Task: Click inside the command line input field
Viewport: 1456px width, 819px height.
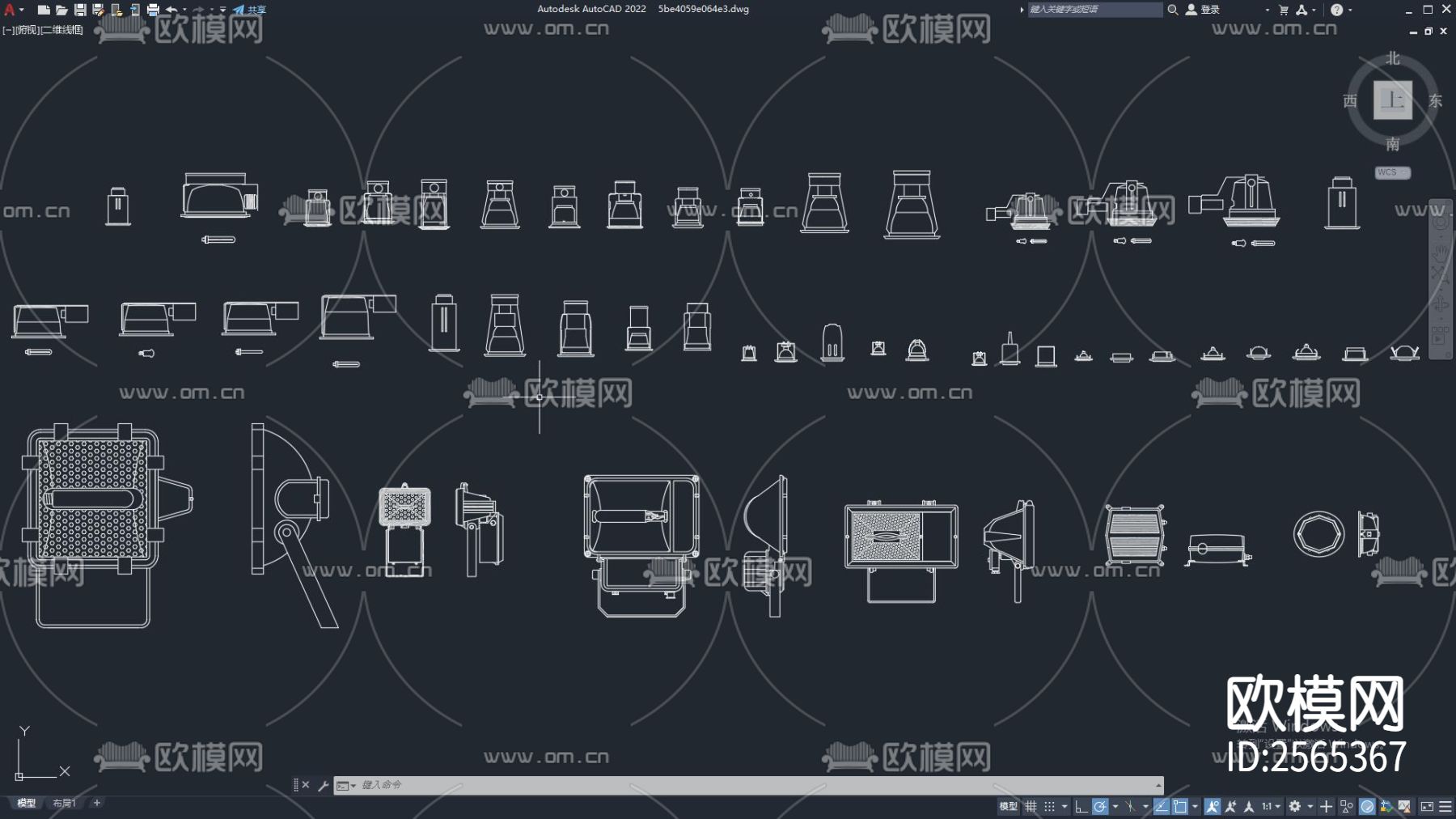Action: [566, 784]
